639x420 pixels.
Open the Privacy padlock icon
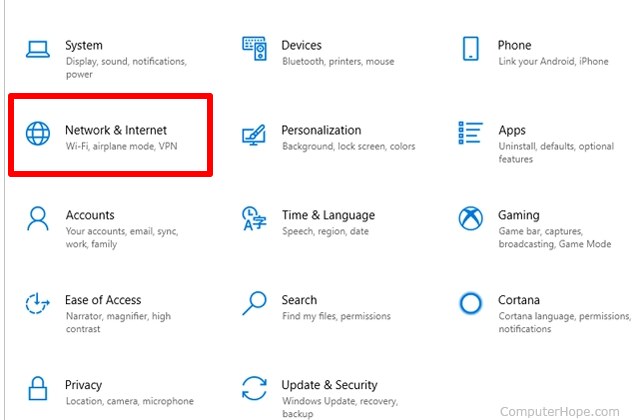click(x=37, y=388)
